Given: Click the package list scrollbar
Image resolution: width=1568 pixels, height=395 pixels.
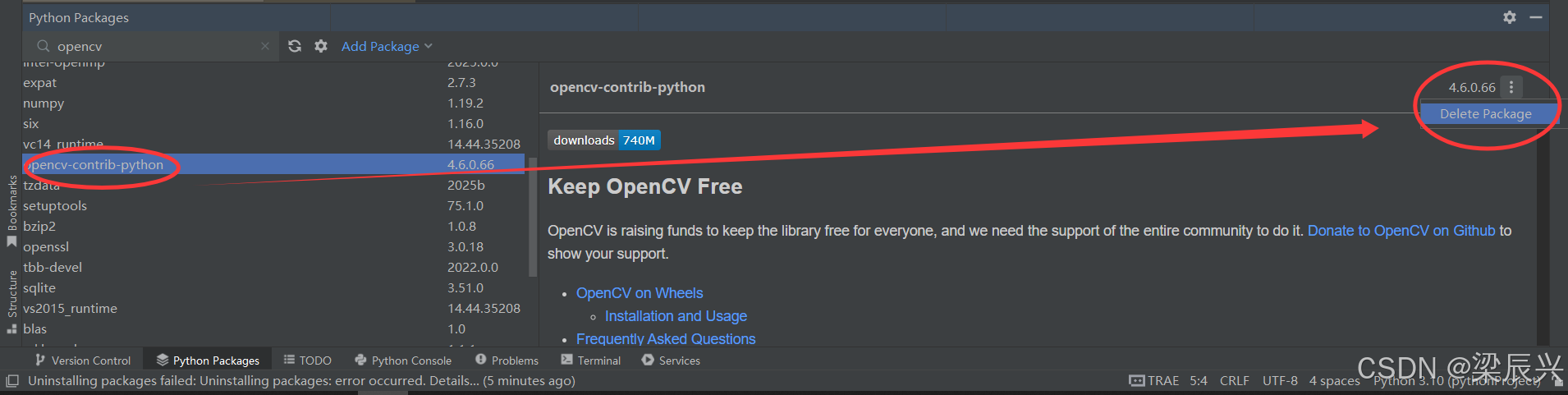Looking at the screenshot, I should (533, 218).
